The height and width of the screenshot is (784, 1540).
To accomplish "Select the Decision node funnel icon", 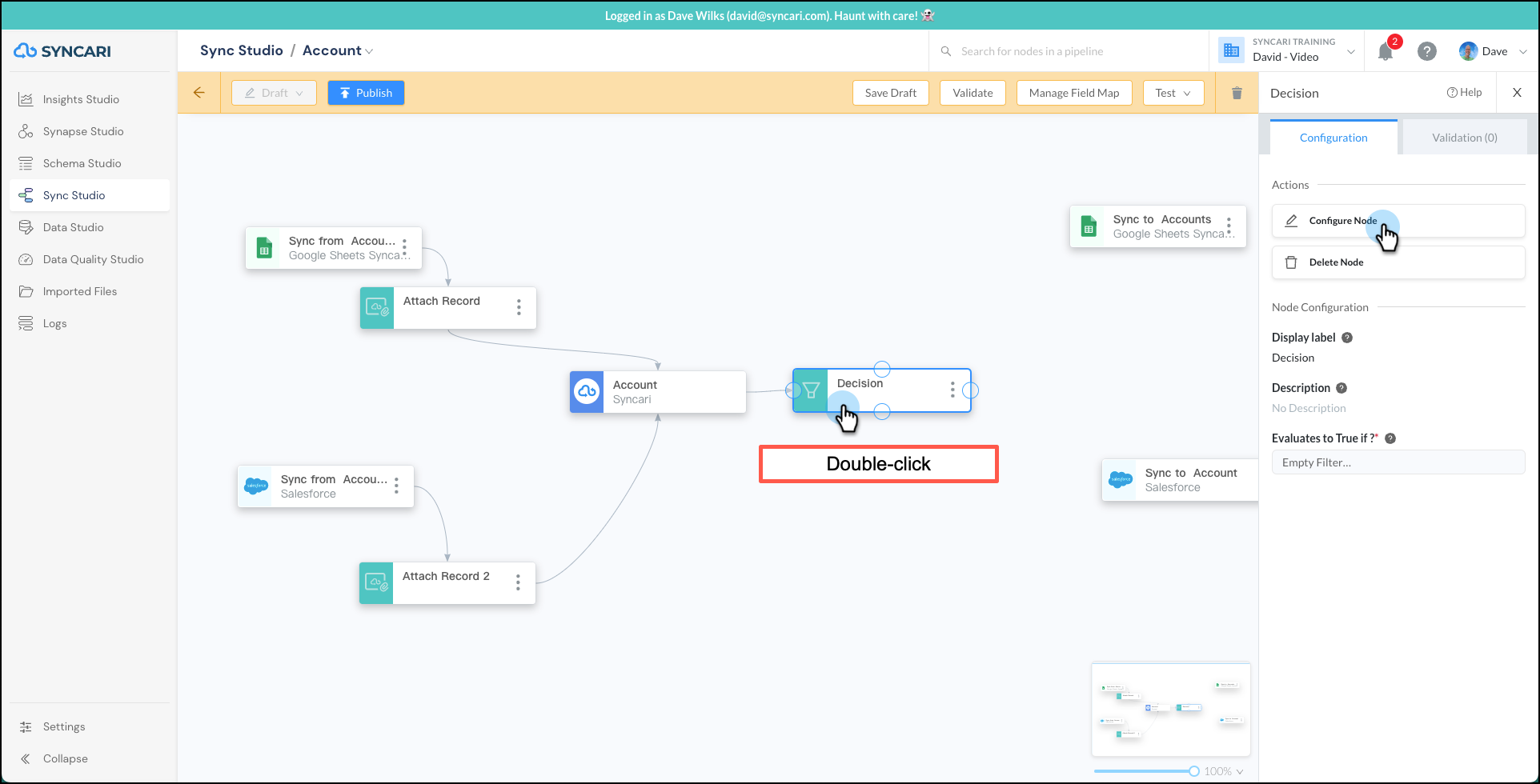I will (x=811, y=390).
